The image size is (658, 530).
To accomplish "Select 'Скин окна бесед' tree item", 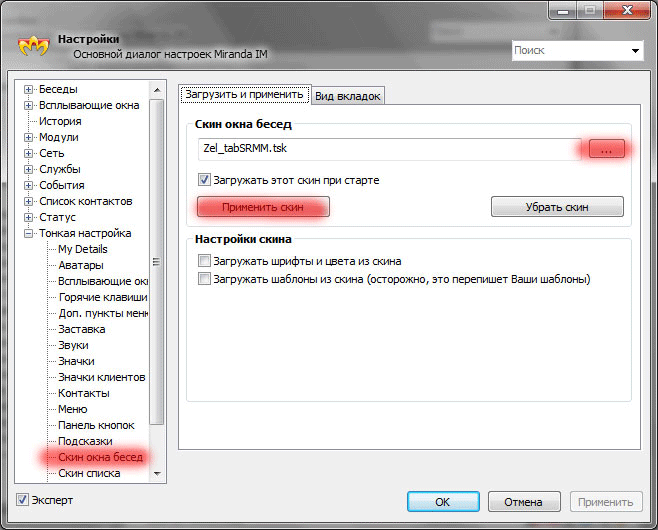I will click(x=101, y=457).
